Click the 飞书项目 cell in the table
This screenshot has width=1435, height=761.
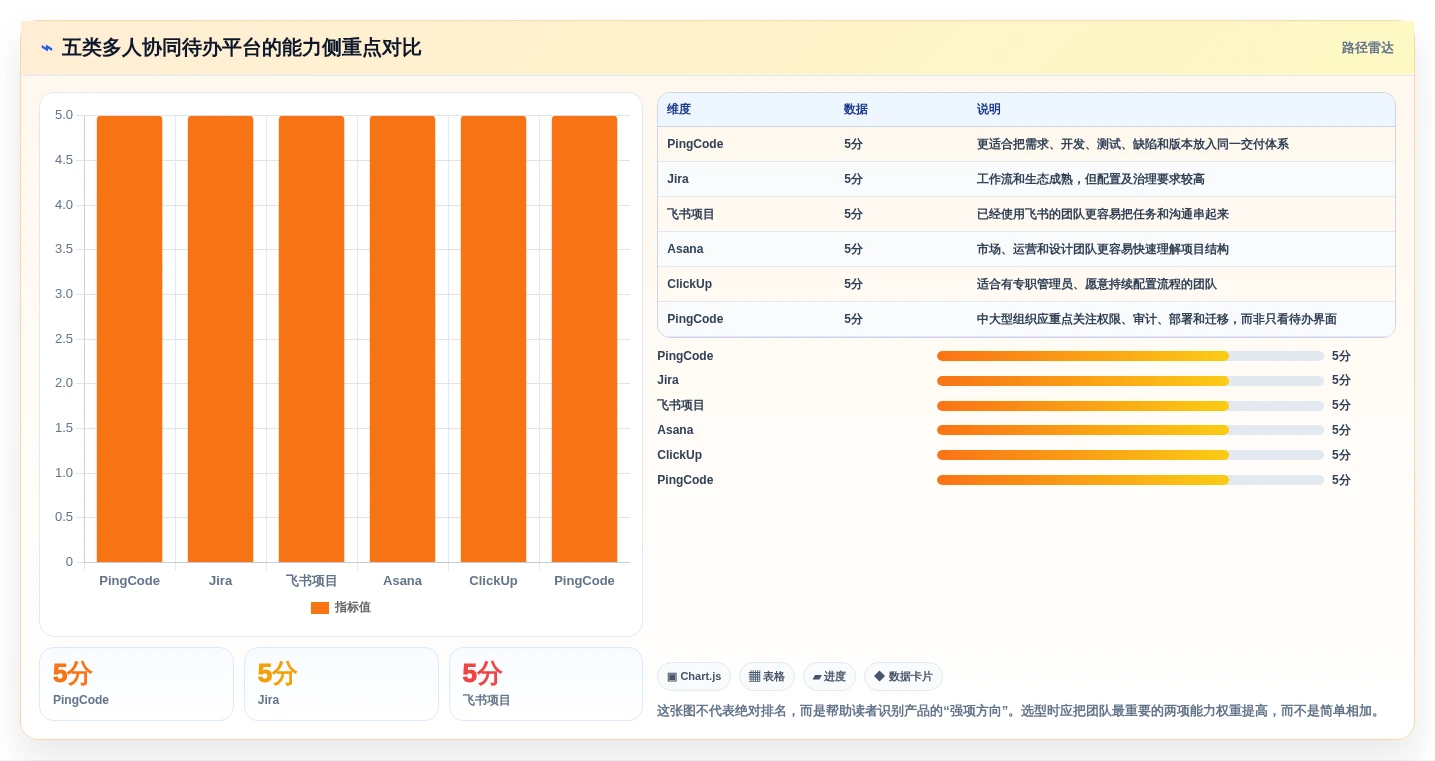point(691,214)
